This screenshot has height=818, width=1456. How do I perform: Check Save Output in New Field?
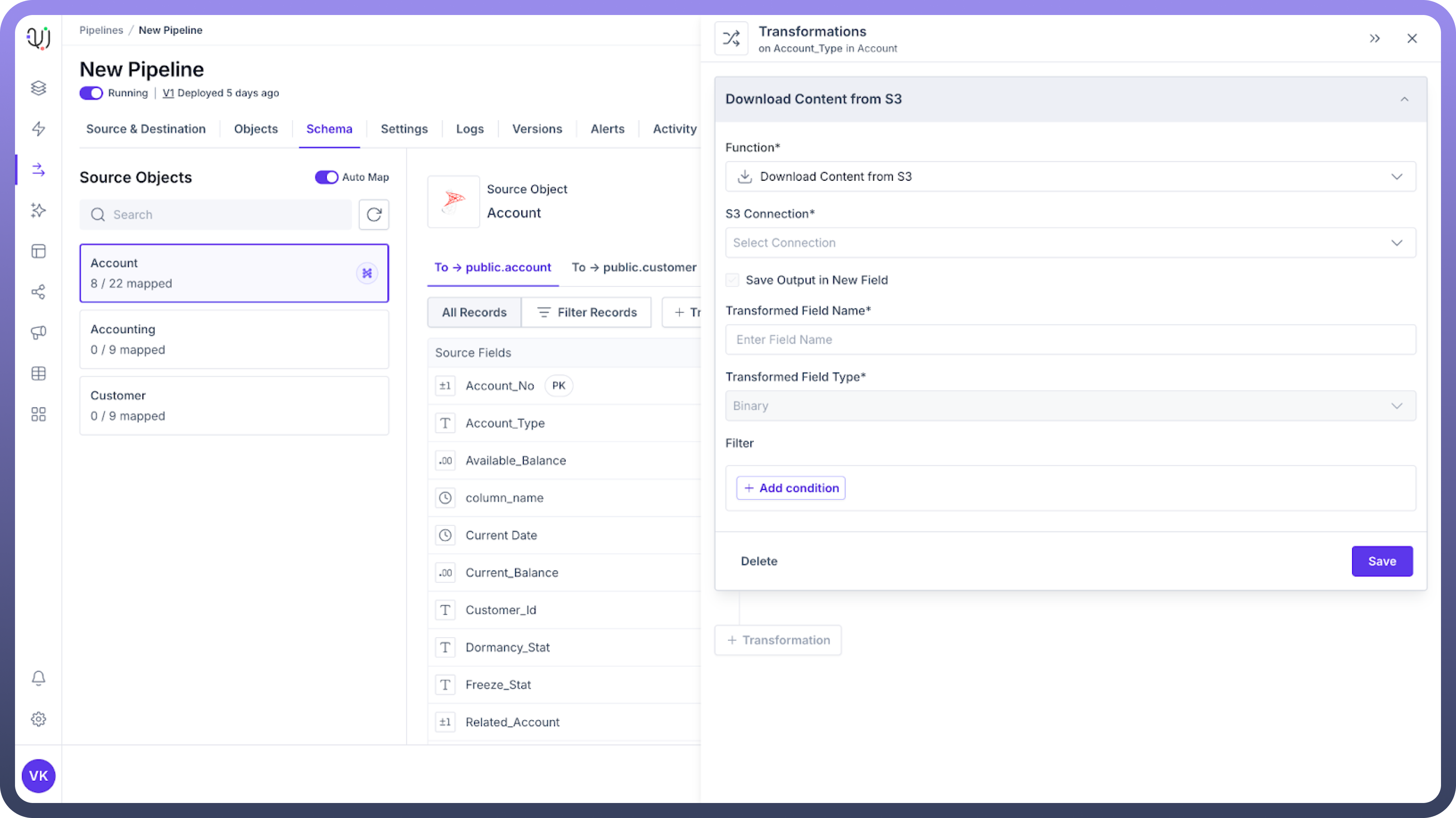pos(733,280)
